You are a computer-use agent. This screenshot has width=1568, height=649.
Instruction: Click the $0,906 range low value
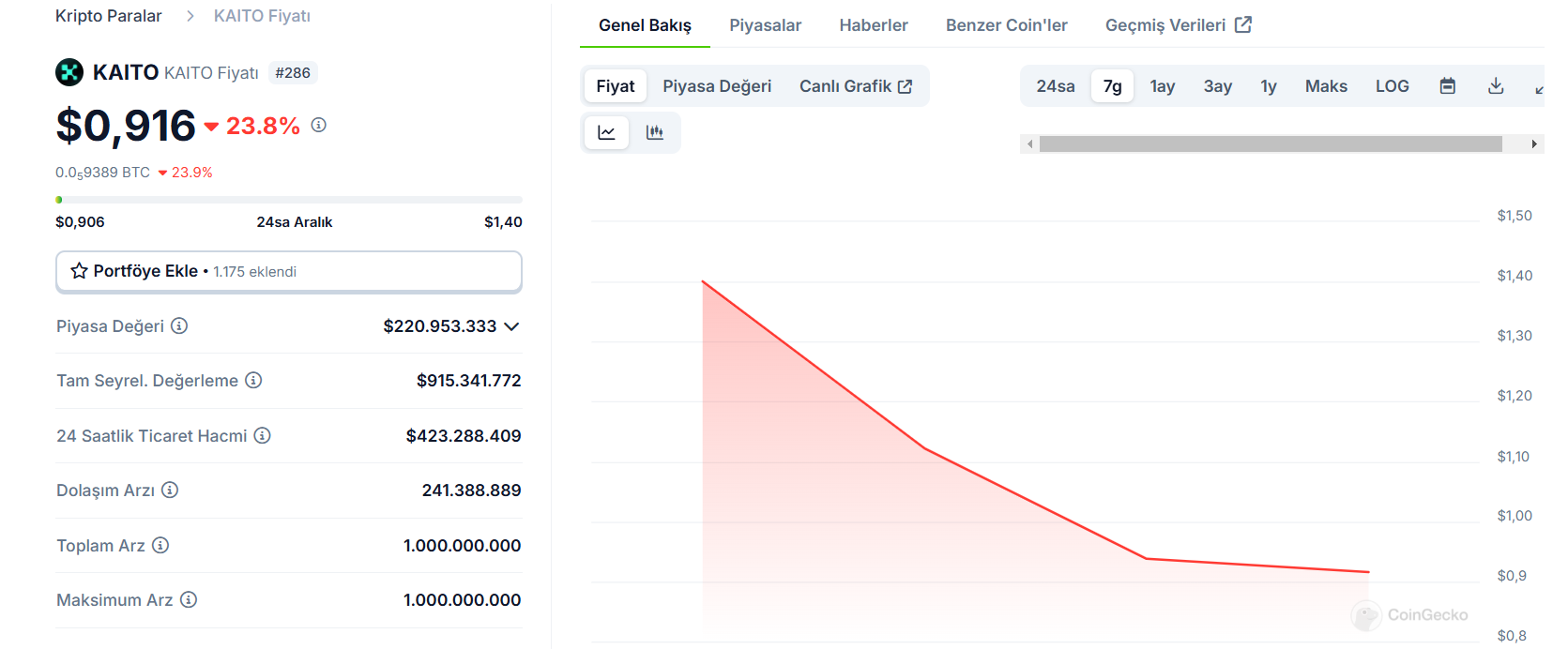point(80,222)
